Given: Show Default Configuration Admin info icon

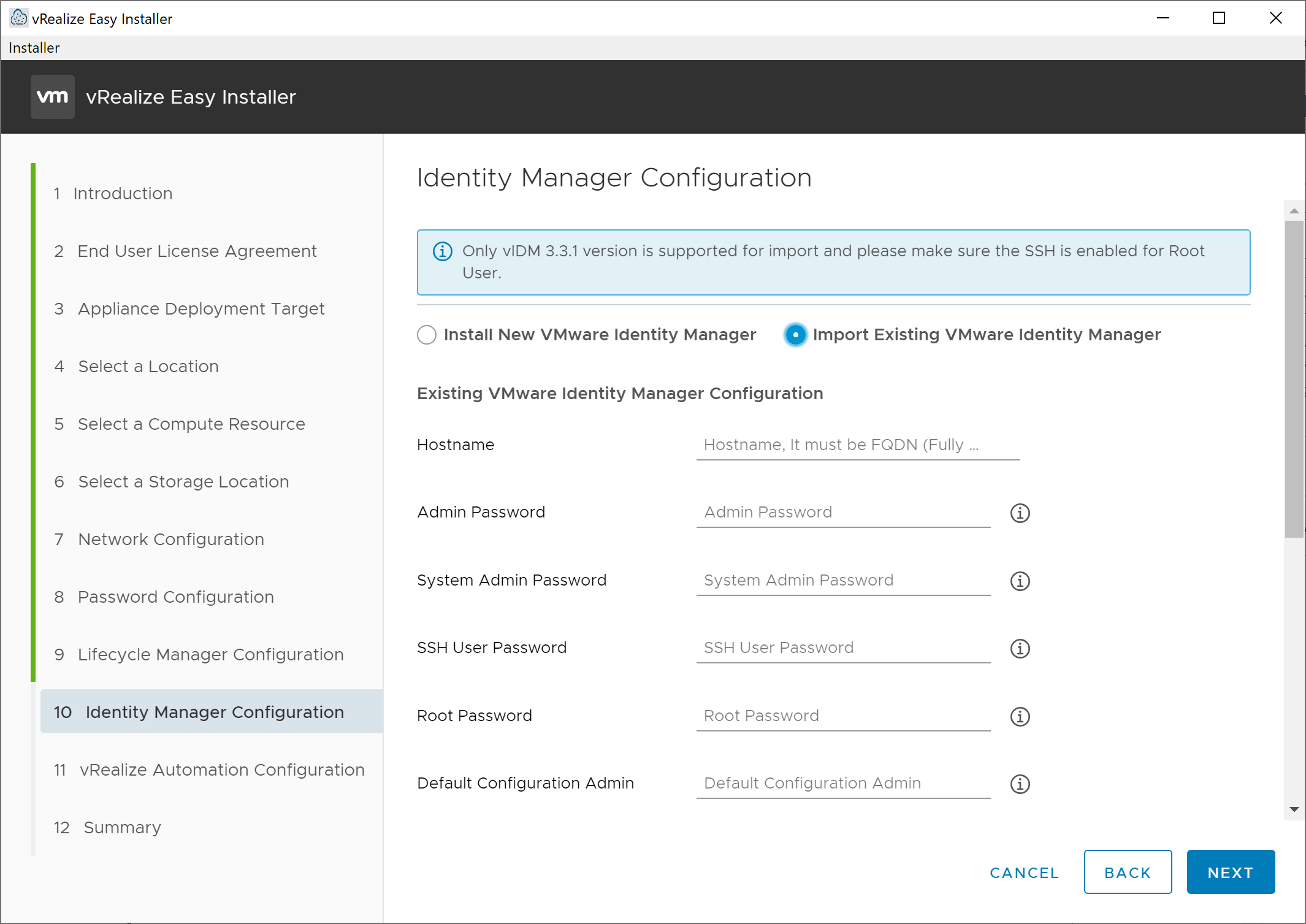Looking at the screenshot, I should tap(1020, 784).
